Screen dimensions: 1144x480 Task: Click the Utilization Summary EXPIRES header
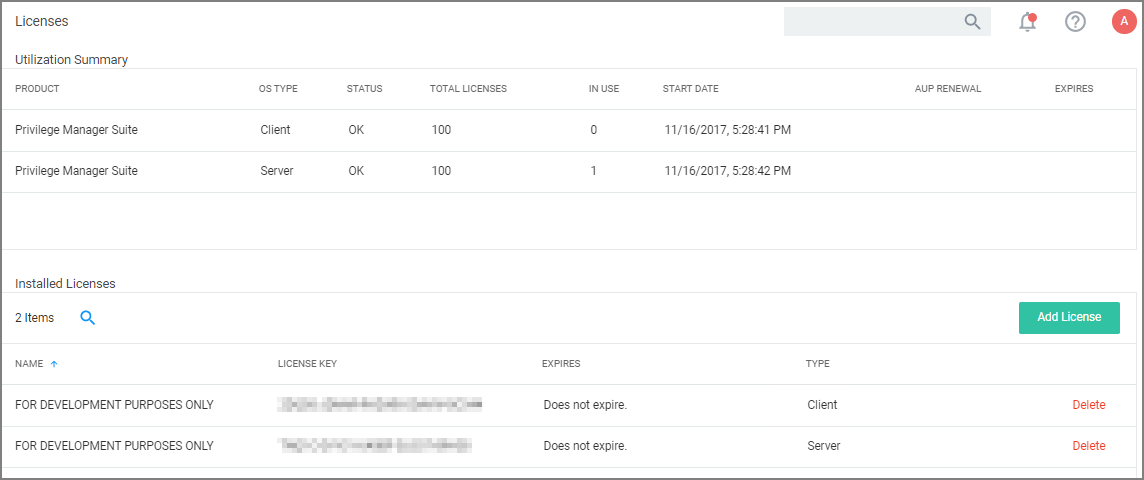1074,89
